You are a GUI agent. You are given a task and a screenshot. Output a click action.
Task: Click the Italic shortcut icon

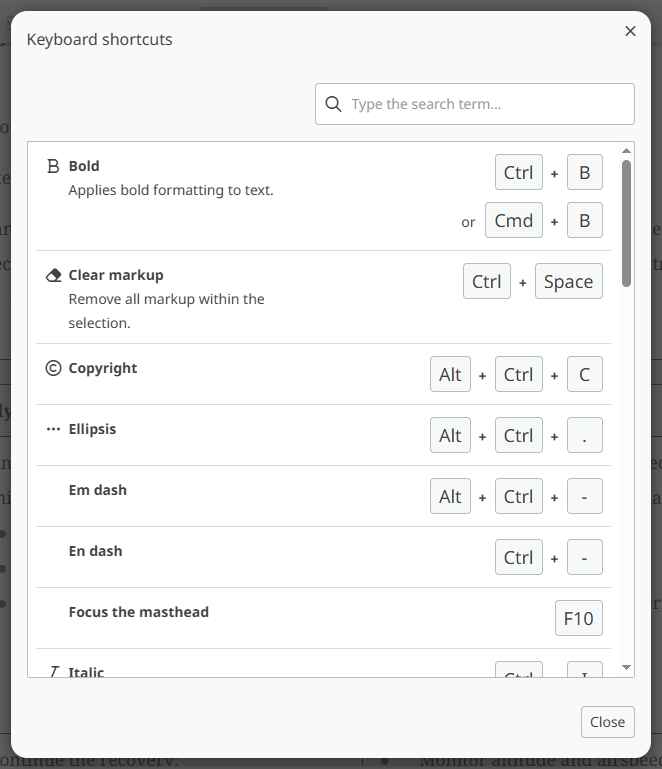click(x=54, y=671)
